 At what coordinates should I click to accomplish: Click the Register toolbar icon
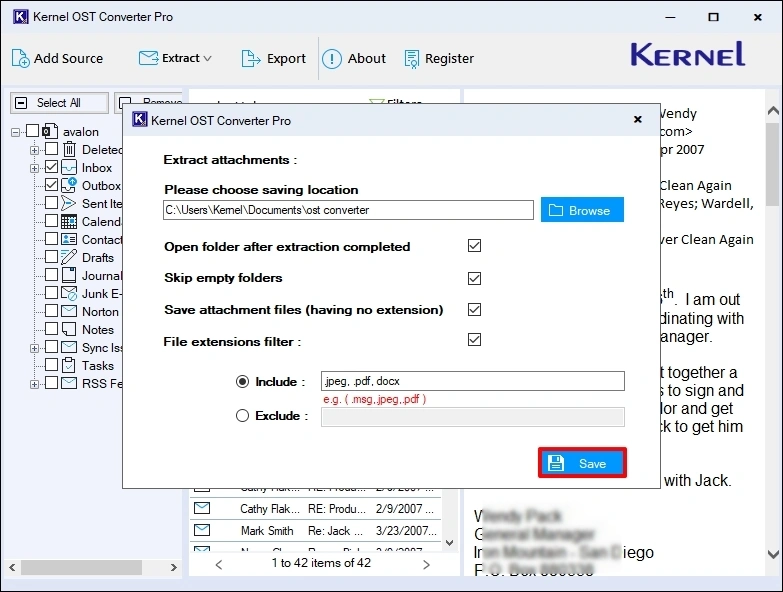[x=412, y=59]
